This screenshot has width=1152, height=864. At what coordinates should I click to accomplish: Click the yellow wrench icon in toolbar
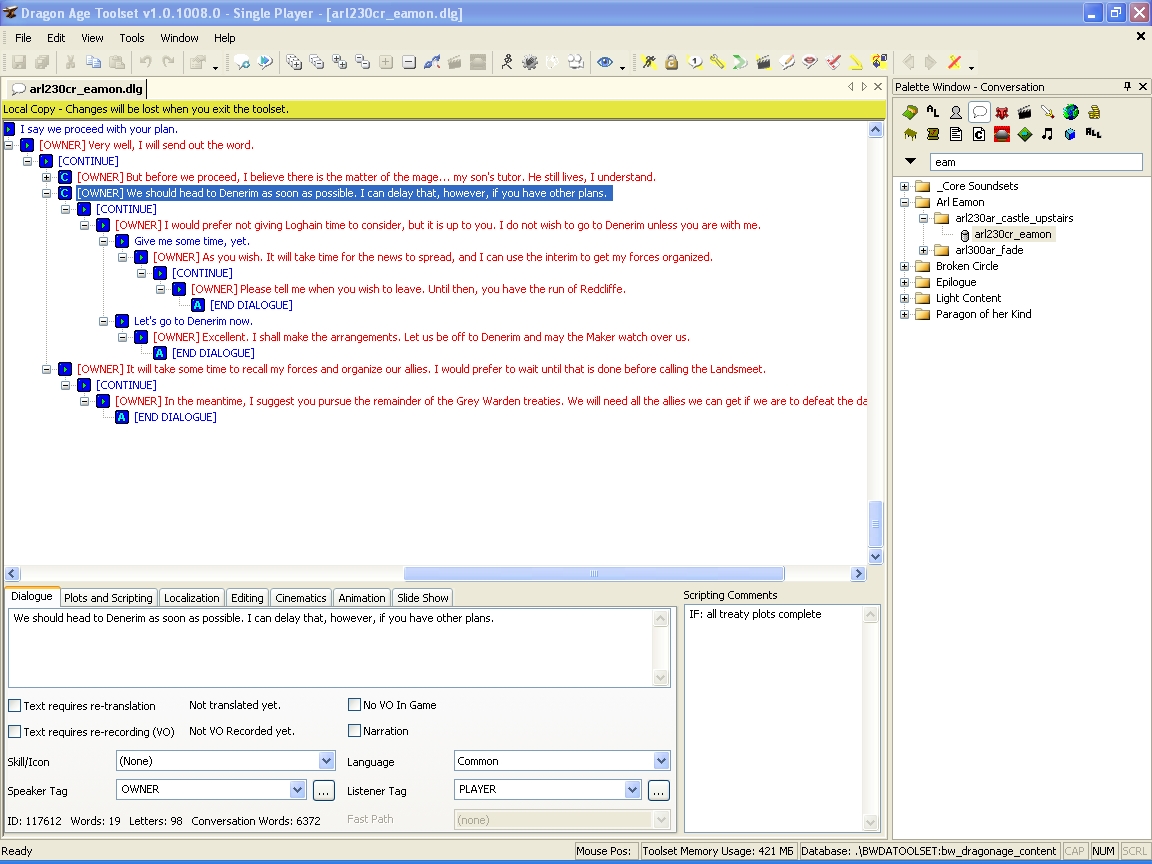click(717, 62)
